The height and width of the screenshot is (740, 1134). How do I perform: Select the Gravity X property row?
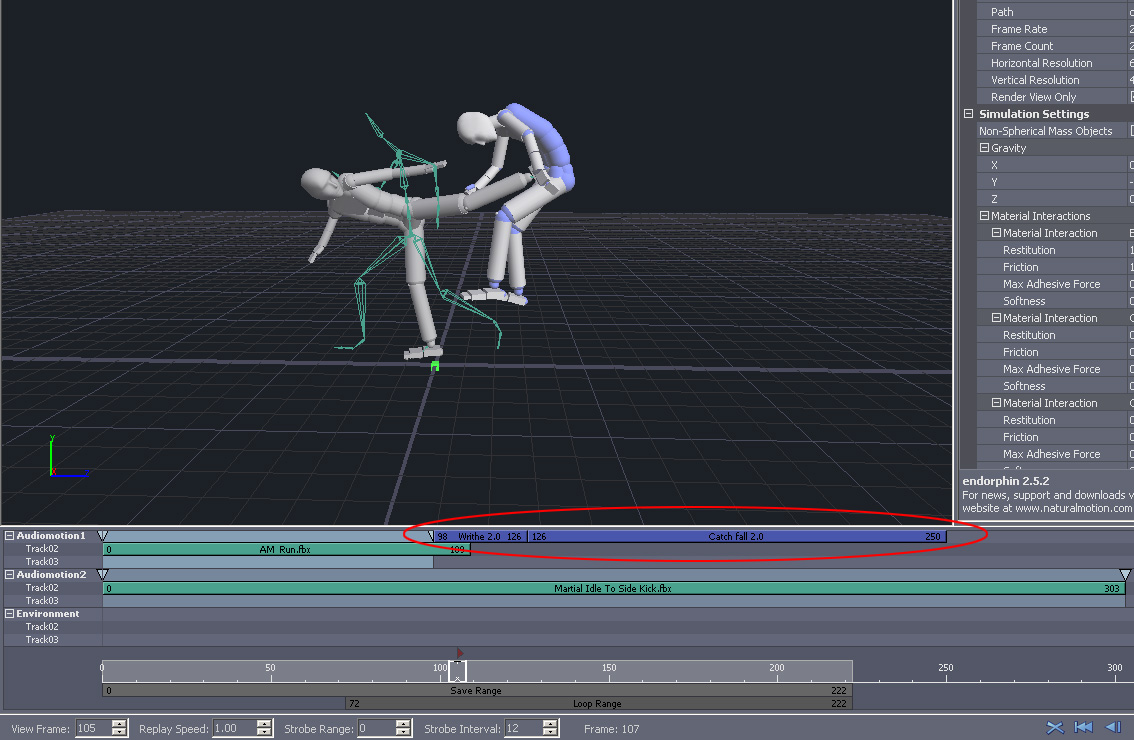coord(1055,165)
